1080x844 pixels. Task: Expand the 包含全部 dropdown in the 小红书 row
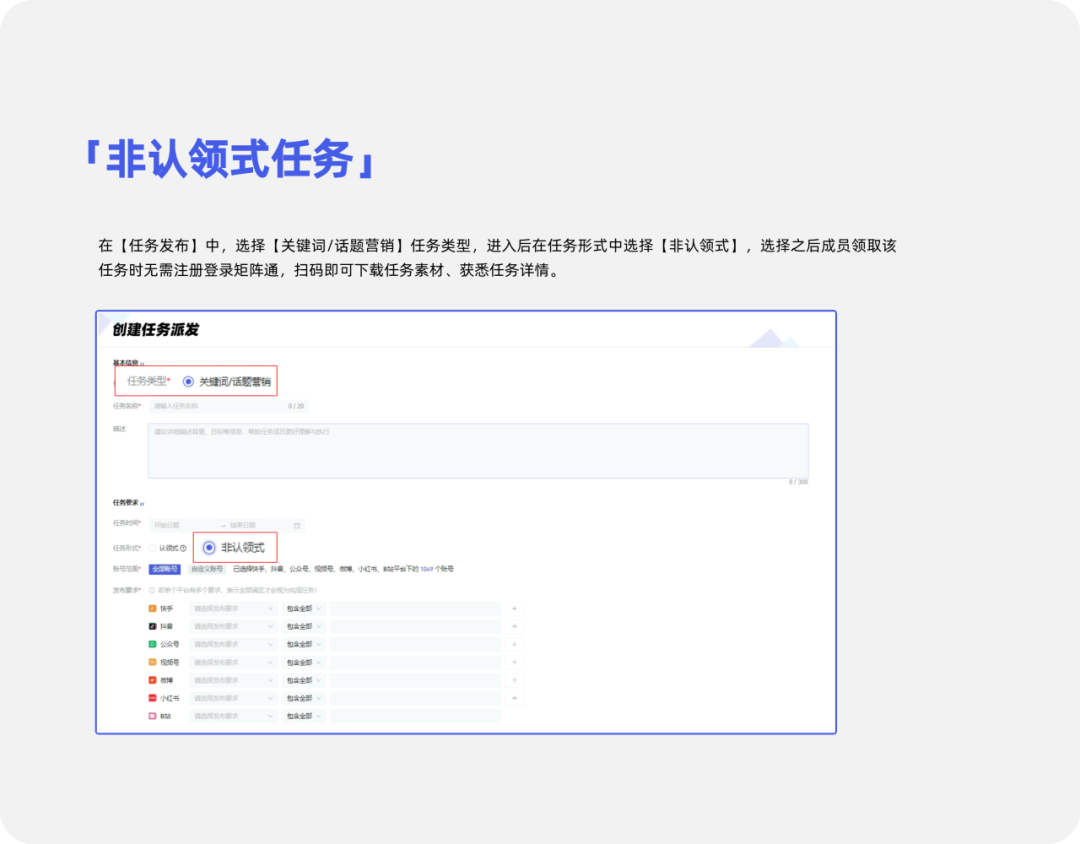coord(304,699)
